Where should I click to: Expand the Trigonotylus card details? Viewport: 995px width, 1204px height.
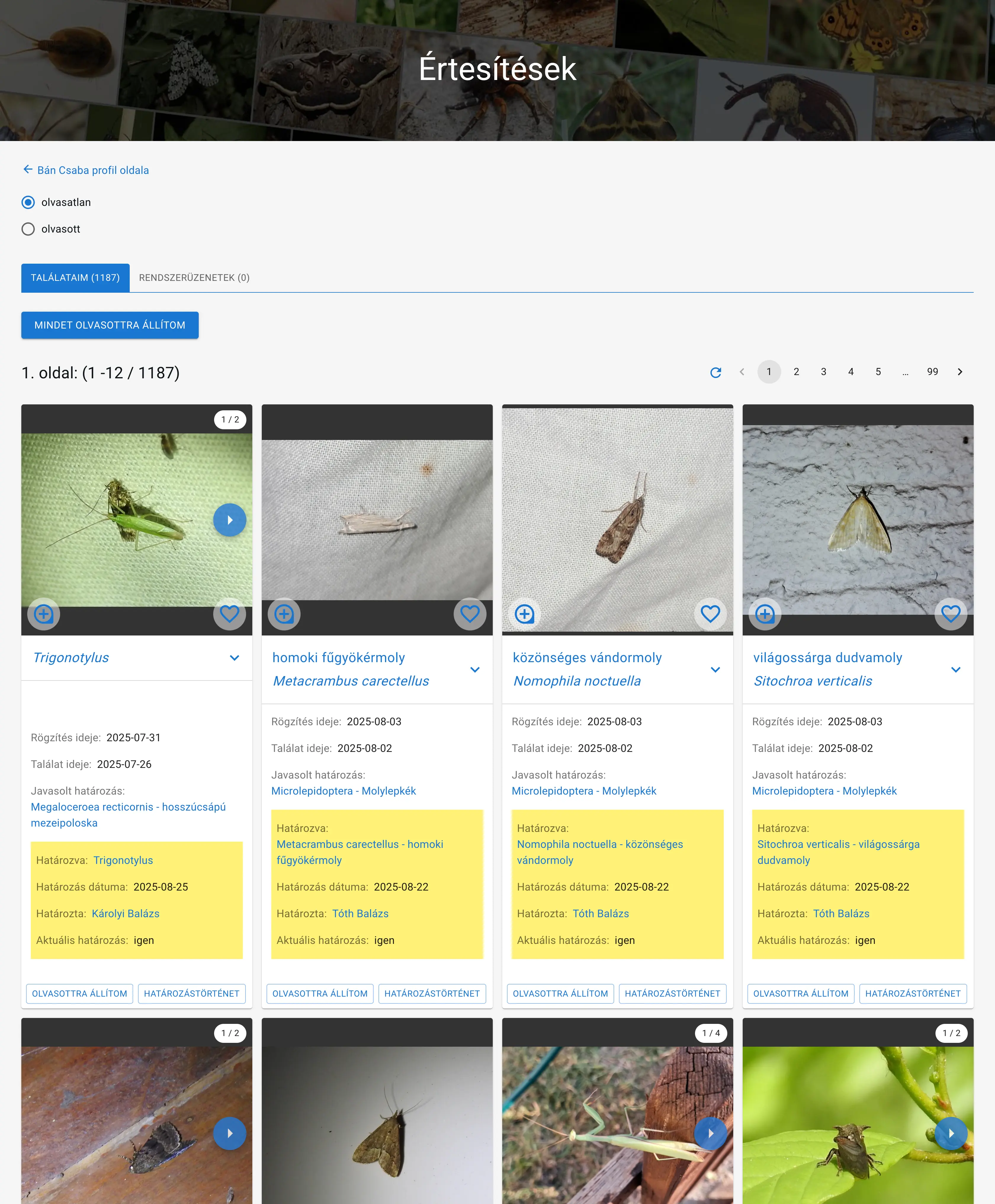pyautogui.click(x=235, y=658)
